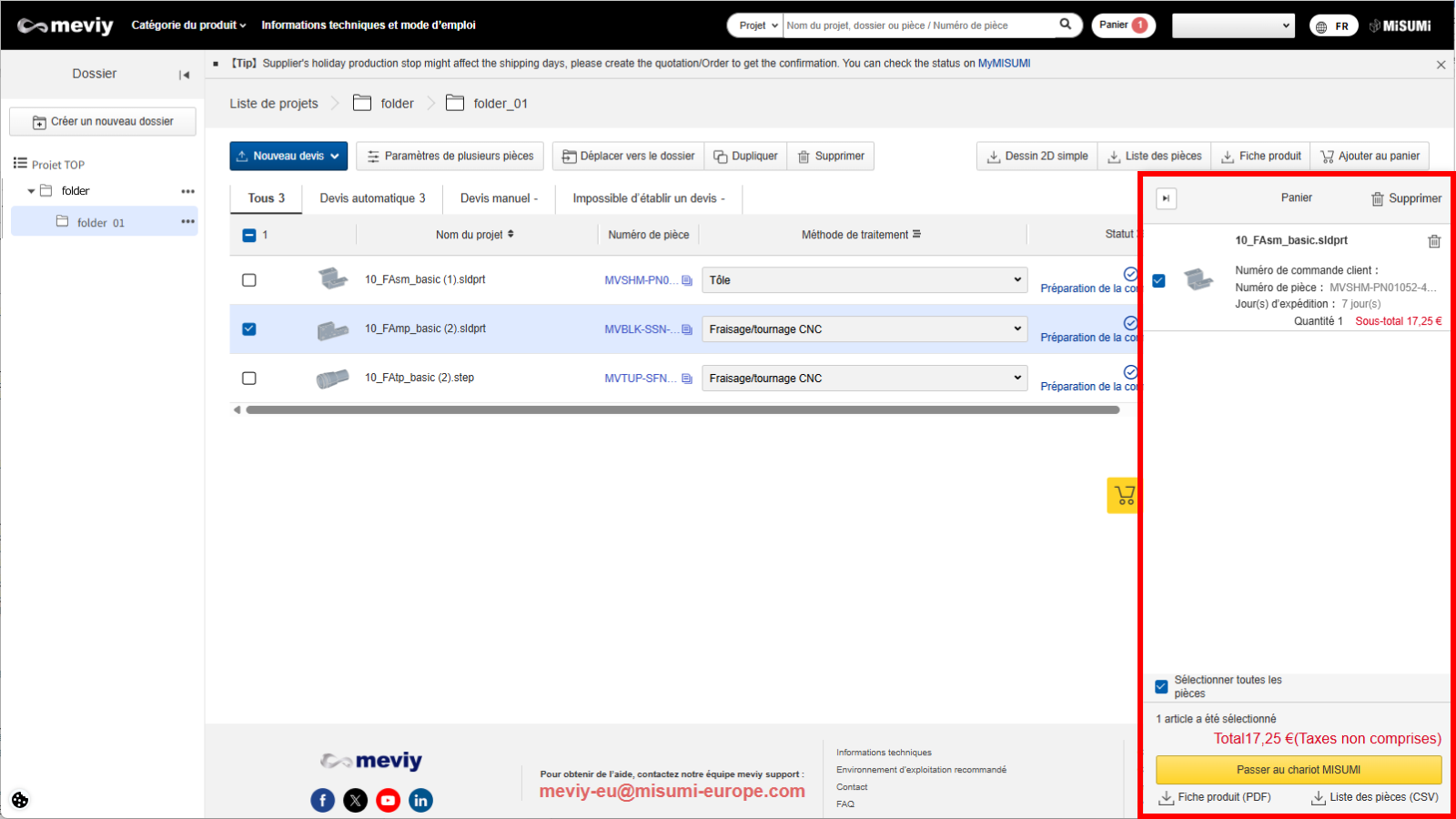Open the cookie settings icon
1456x819 pixels.
[x=20, y=800]
